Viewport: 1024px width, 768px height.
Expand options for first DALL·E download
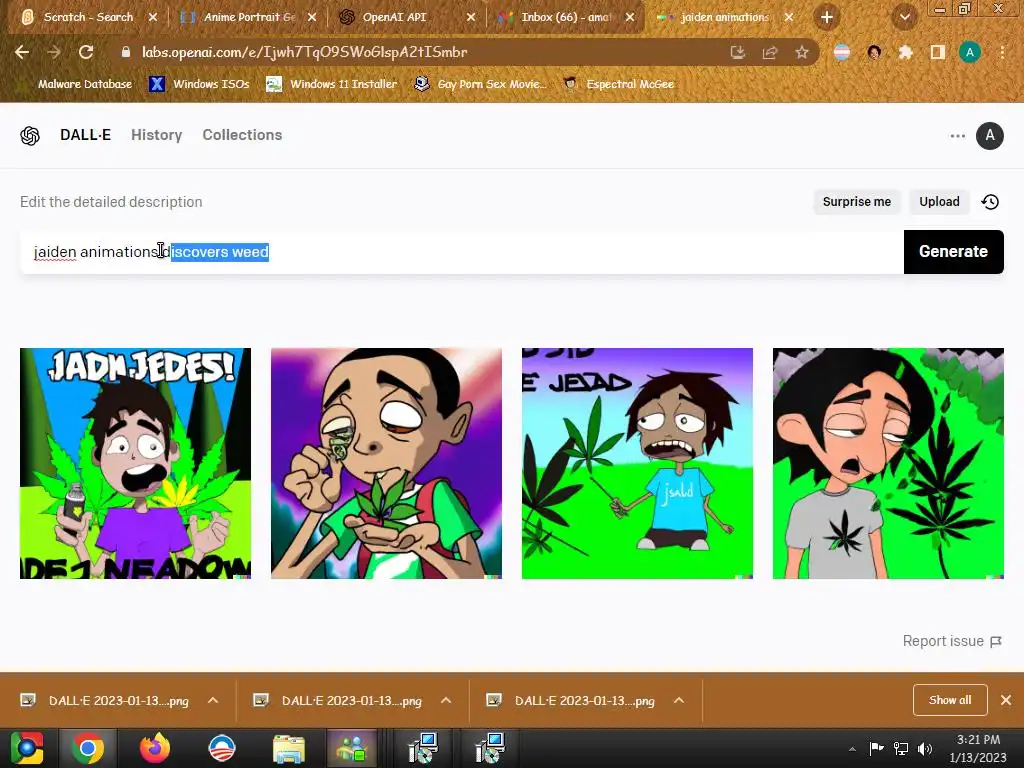tap(213, 700)
